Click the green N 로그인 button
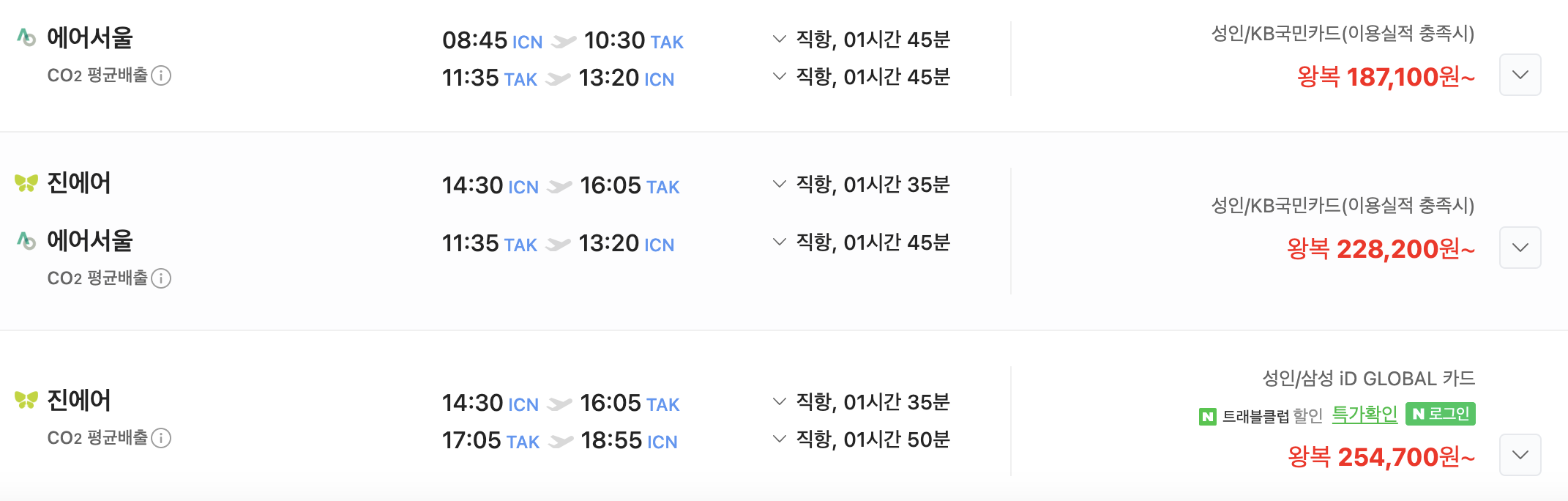 (x=1441, y=414)
